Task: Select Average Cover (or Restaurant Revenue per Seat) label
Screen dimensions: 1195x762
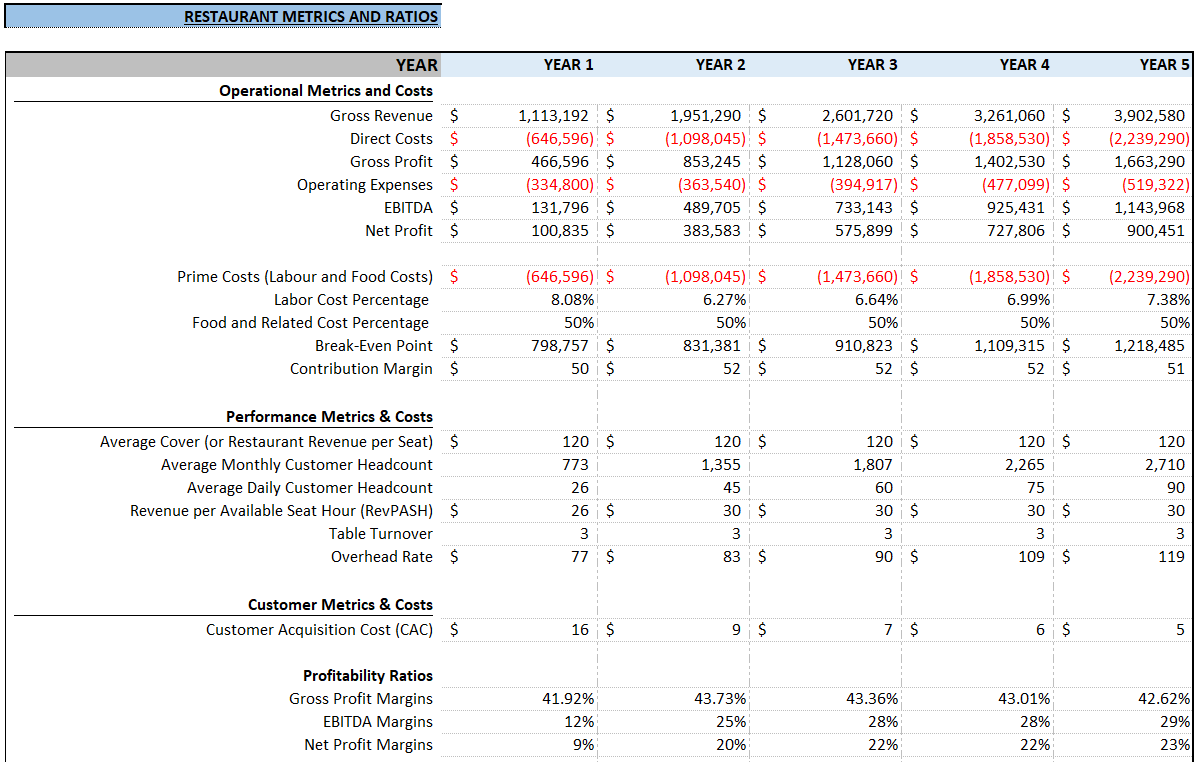Action: tap(266, 442)
